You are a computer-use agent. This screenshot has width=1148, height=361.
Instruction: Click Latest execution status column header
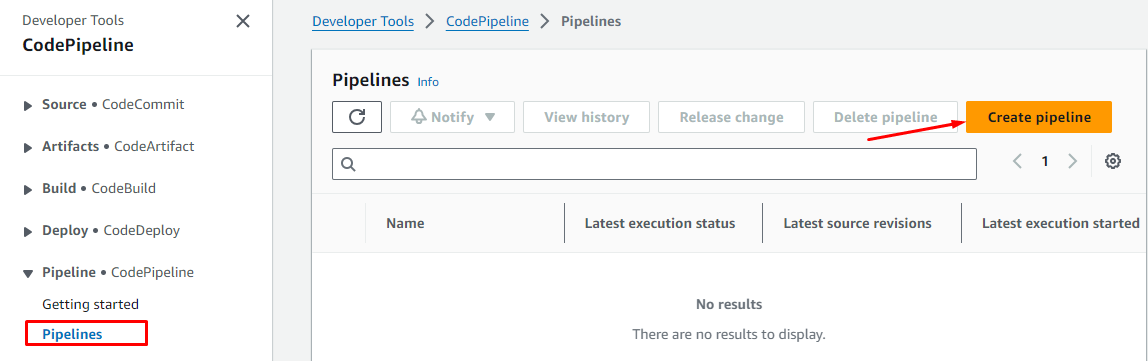660,223
